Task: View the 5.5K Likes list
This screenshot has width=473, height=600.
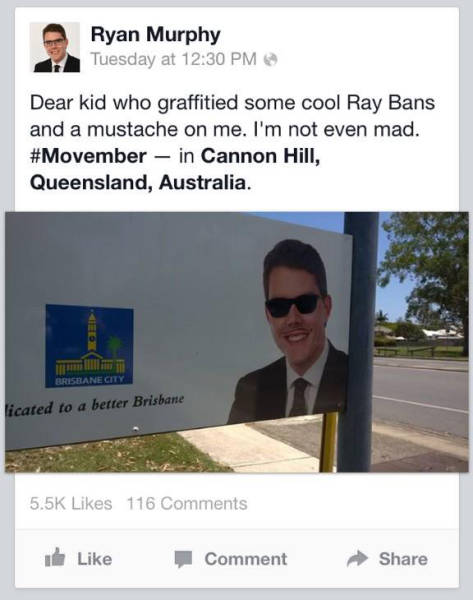Action: (x=71, y=503)
